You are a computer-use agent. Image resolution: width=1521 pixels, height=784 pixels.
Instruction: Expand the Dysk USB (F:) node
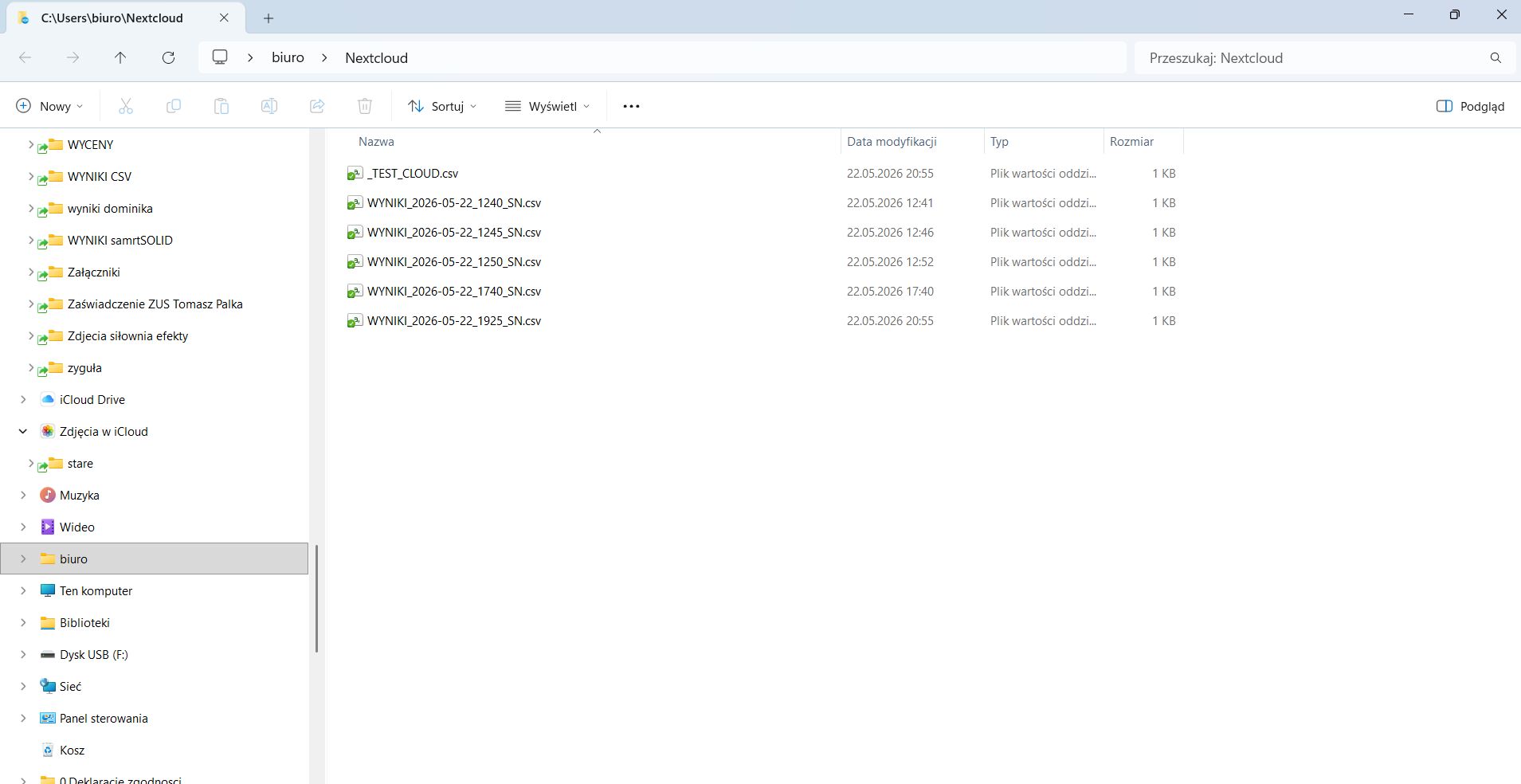pyautogui.click(x=23, y=654)
